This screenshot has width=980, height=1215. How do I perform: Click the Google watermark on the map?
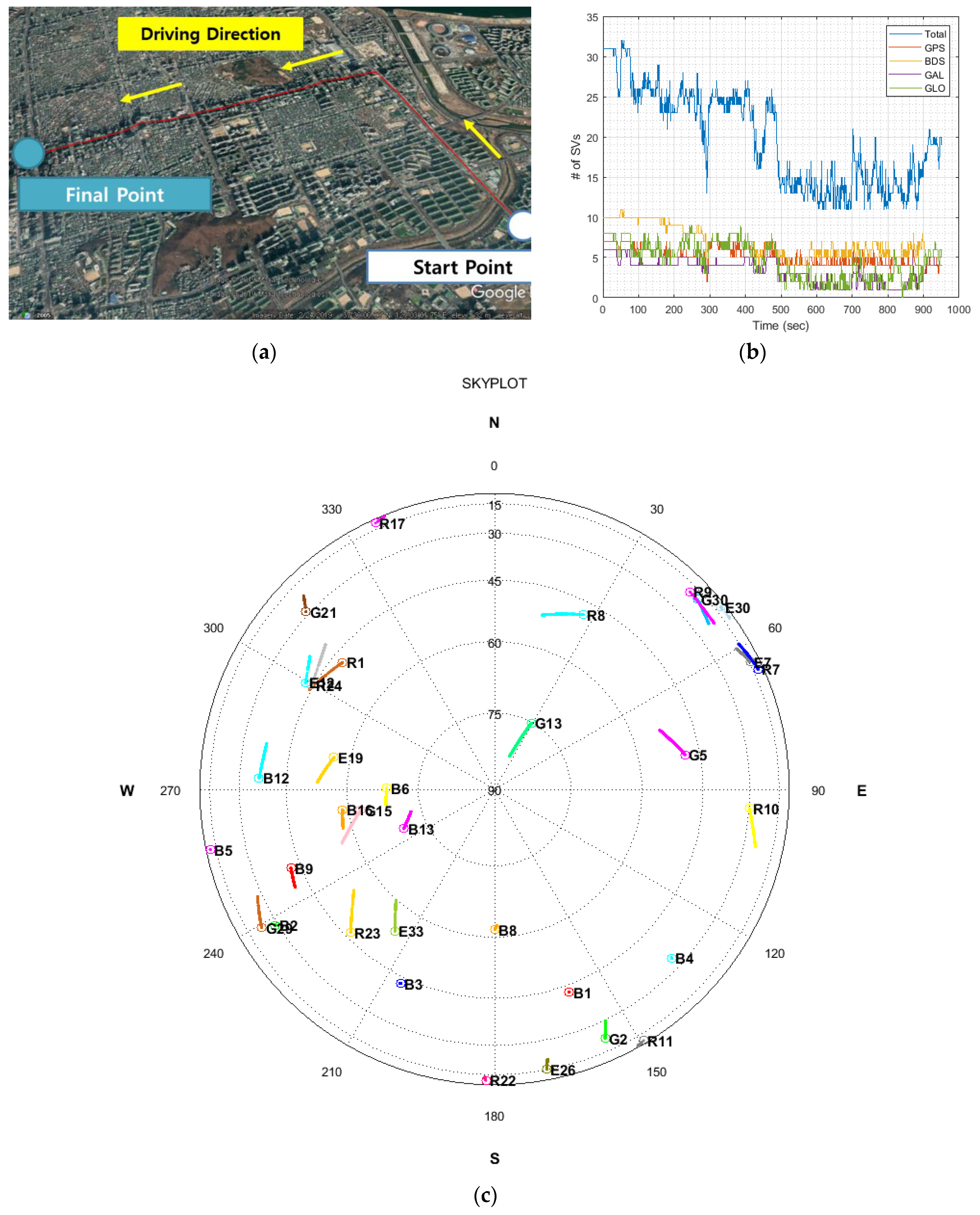tap(498, 292)
